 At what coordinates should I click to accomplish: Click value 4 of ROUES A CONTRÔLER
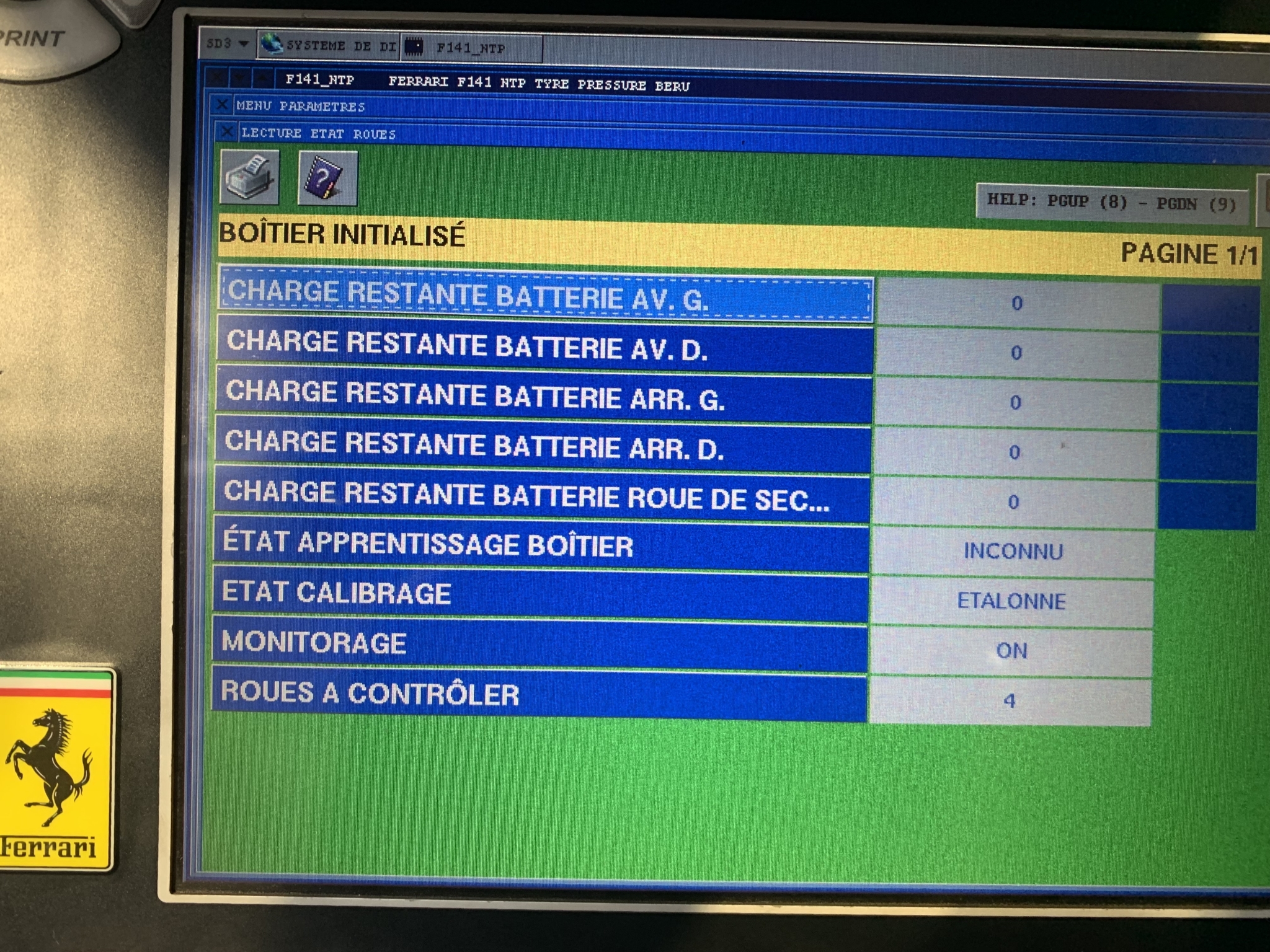point(1010,701)
